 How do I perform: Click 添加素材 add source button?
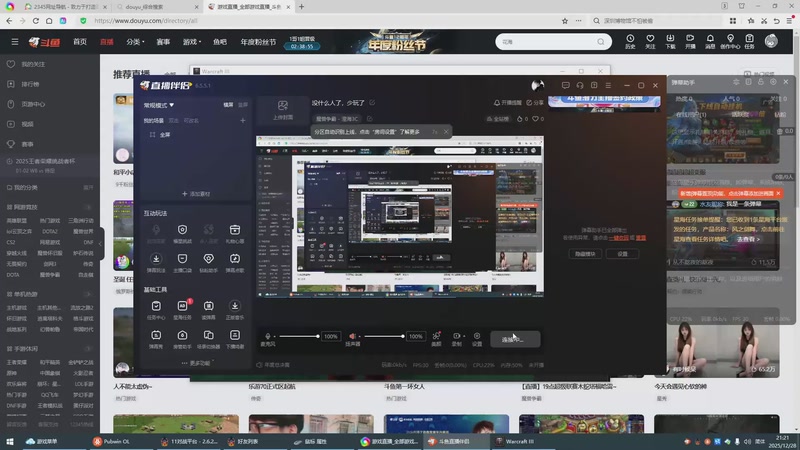[x=196, y=194]
